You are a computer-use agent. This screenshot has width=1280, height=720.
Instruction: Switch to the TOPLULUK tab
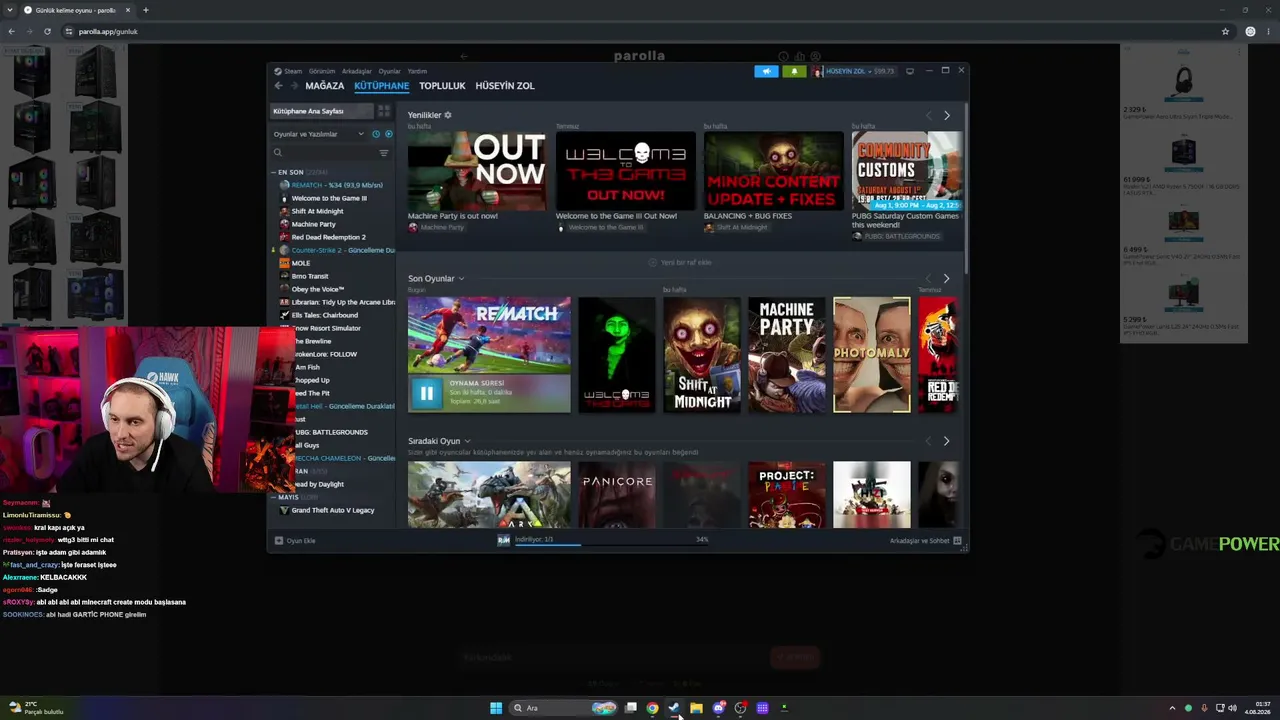click(442, 86)
